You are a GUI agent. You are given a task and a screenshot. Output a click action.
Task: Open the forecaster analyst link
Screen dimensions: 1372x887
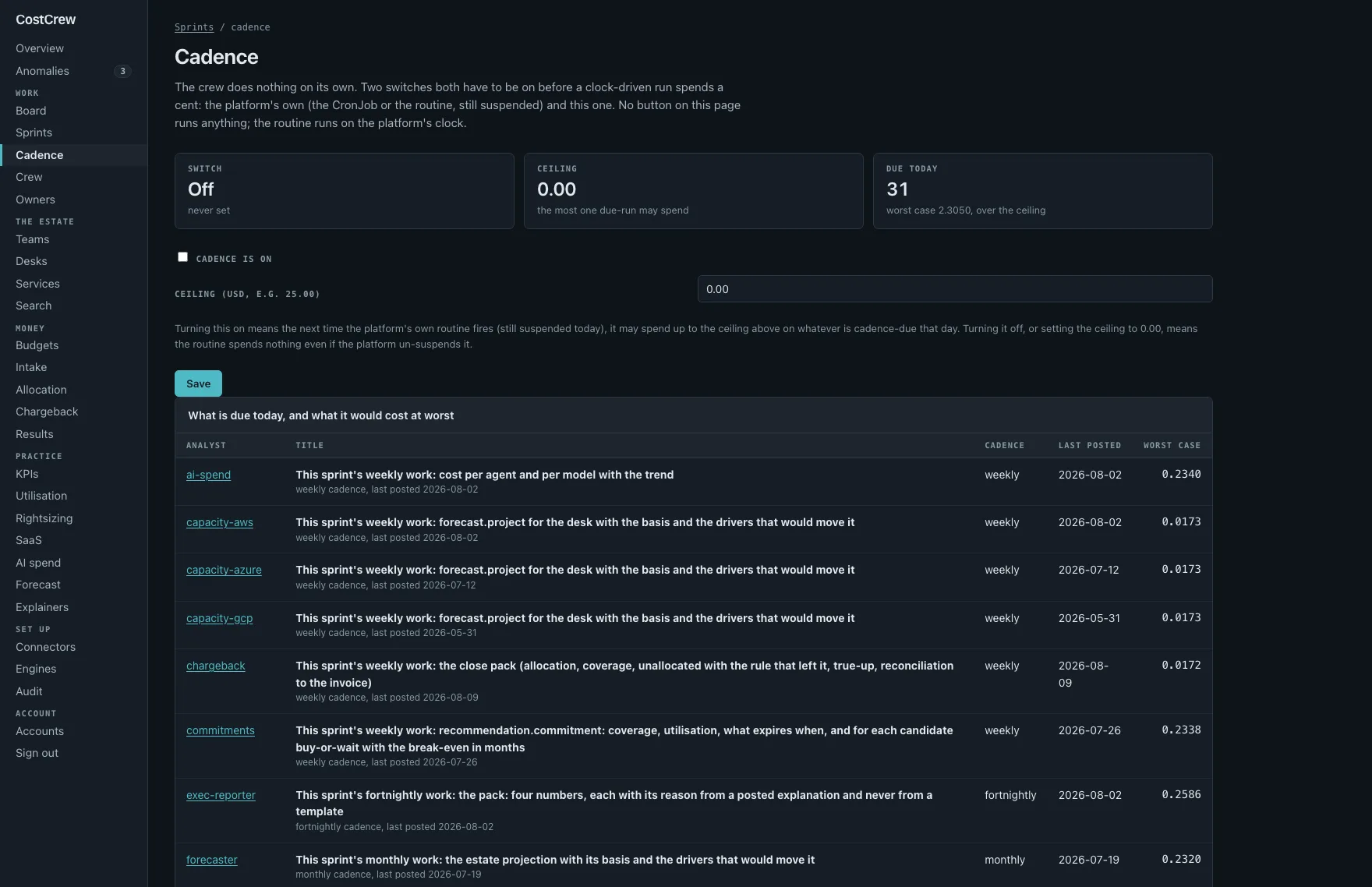[x=212, y=860]
